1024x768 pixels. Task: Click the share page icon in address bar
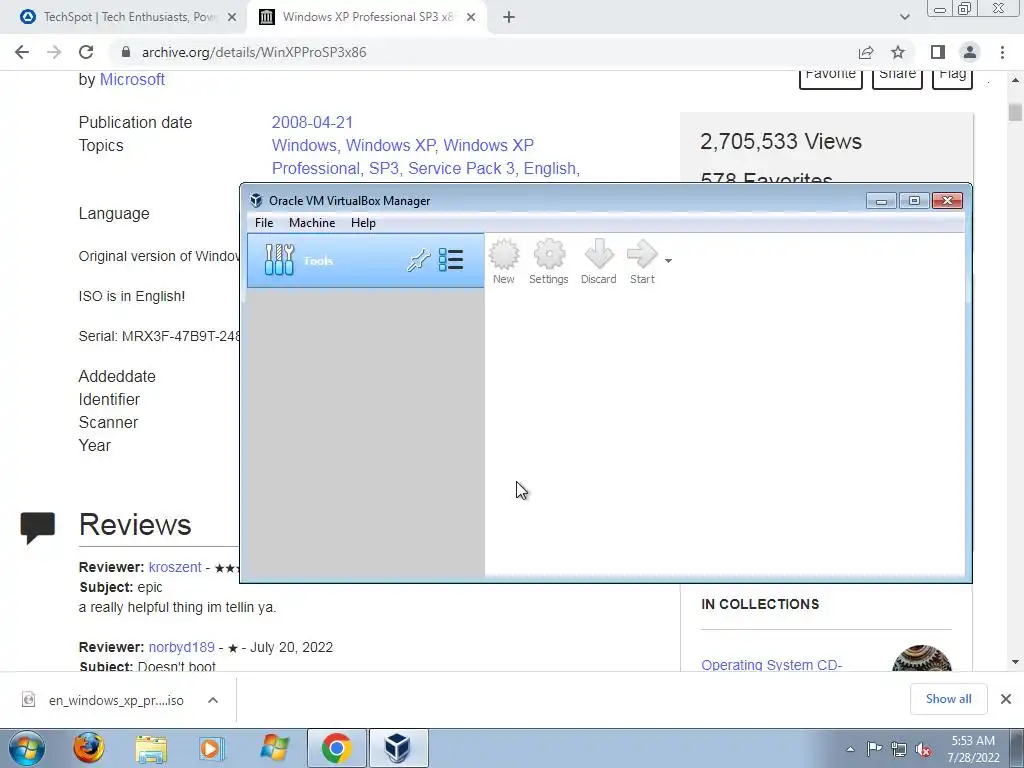tap(866, 52)
